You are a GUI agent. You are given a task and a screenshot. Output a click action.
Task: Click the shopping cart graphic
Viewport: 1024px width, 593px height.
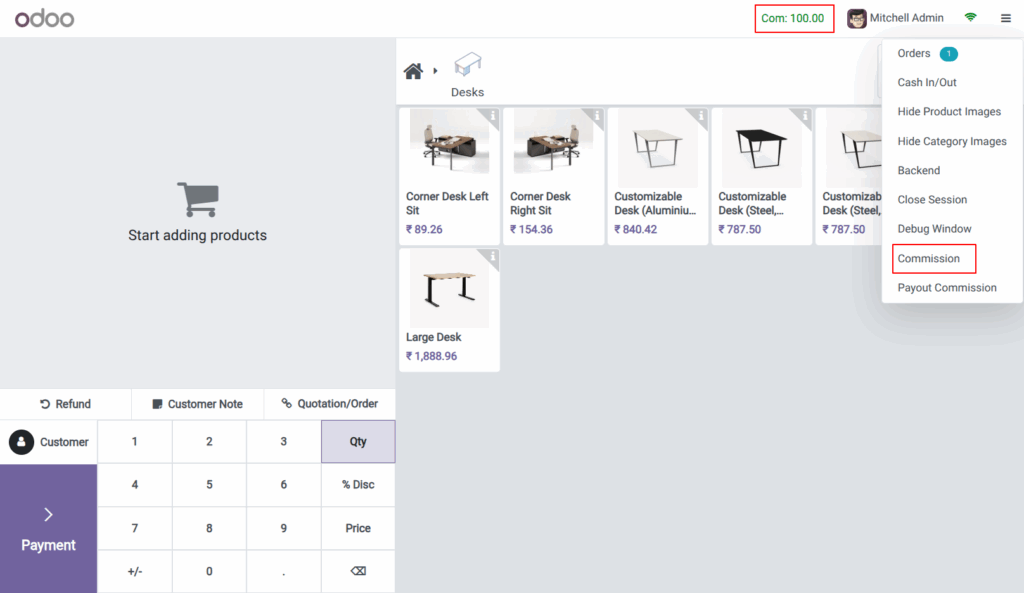click(197, 199)
